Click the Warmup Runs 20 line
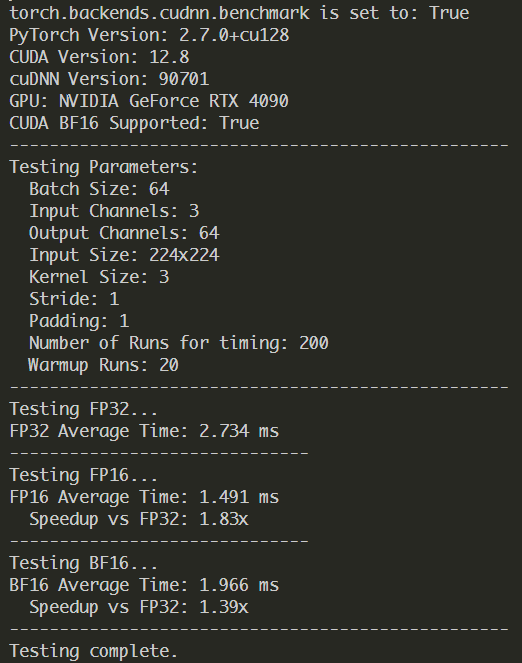The height and width of the screenshot is (663, 522). click(104, 365)
